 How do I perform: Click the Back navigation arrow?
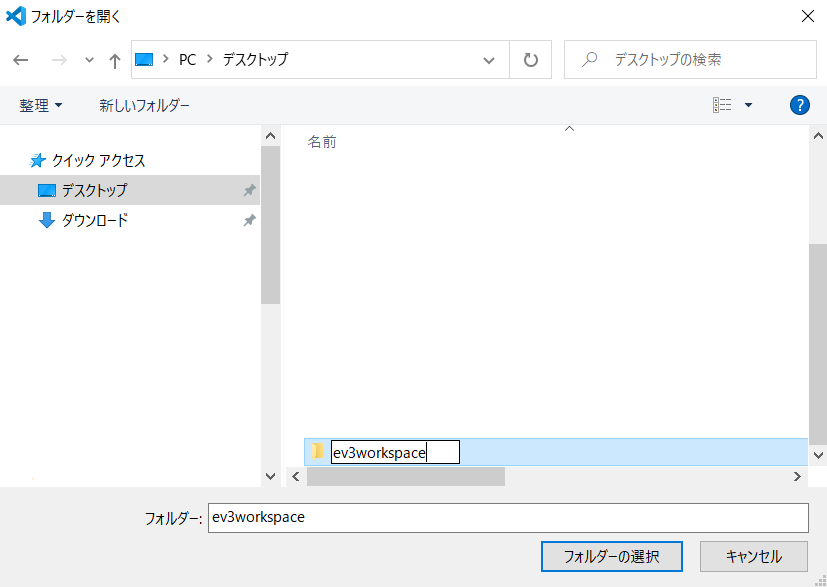21,60
